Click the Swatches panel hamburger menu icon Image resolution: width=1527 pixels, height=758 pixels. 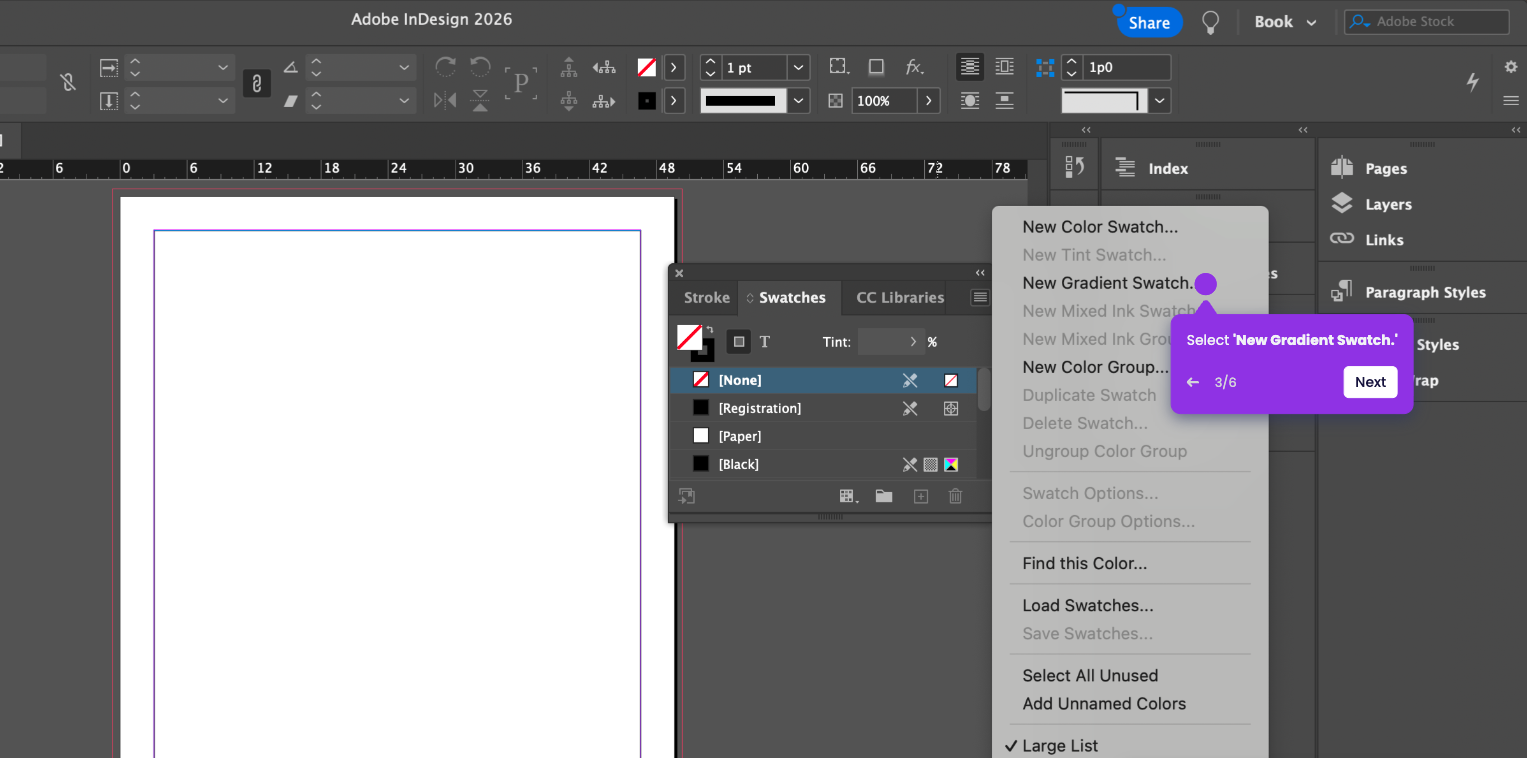(980, 297)
